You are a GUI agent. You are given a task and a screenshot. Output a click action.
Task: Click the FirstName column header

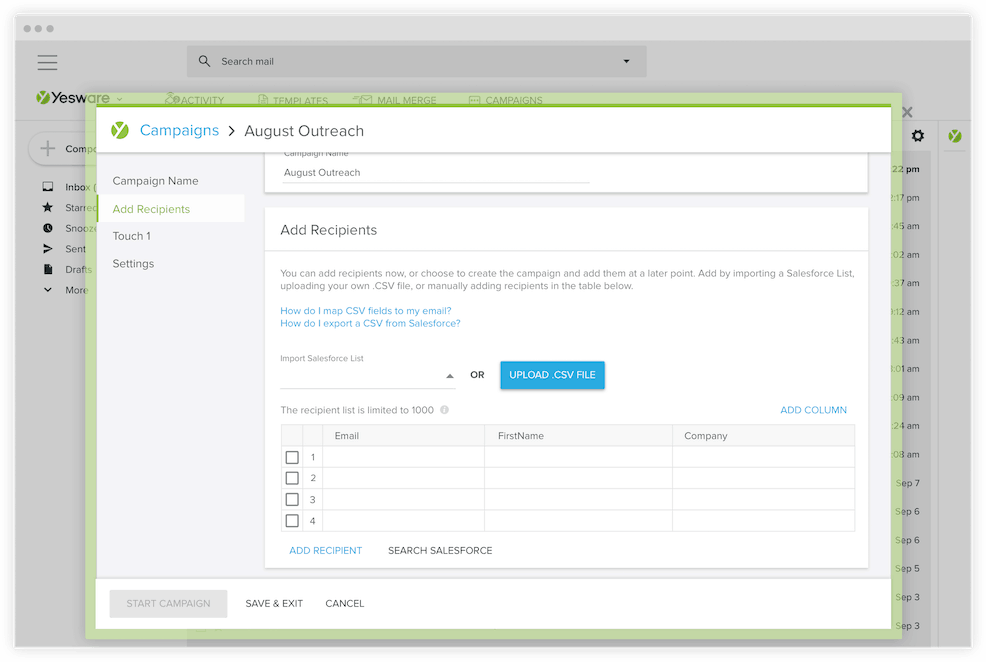click(x=578, y=436)
